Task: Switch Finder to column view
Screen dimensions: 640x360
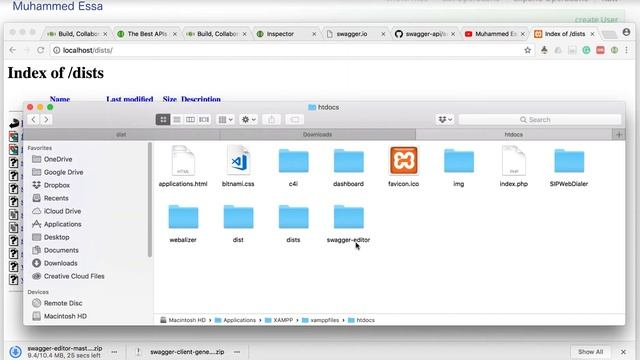Action: tap(190, 120)
